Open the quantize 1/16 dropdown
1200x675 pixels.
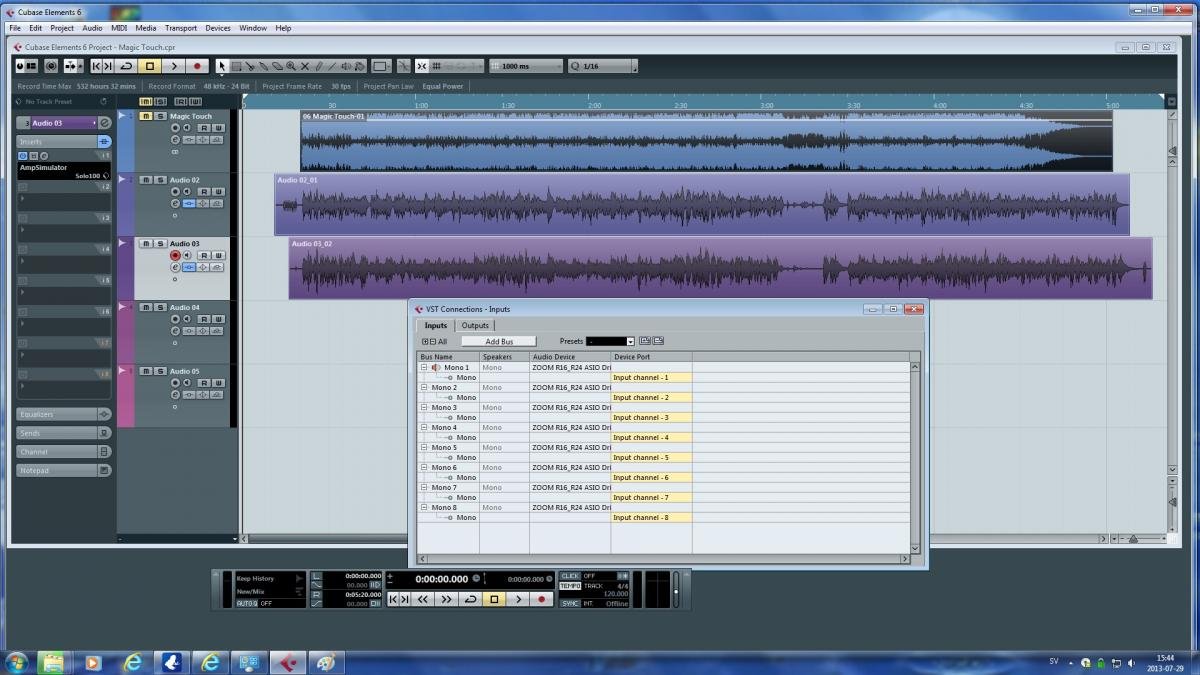tap(634, 66)
